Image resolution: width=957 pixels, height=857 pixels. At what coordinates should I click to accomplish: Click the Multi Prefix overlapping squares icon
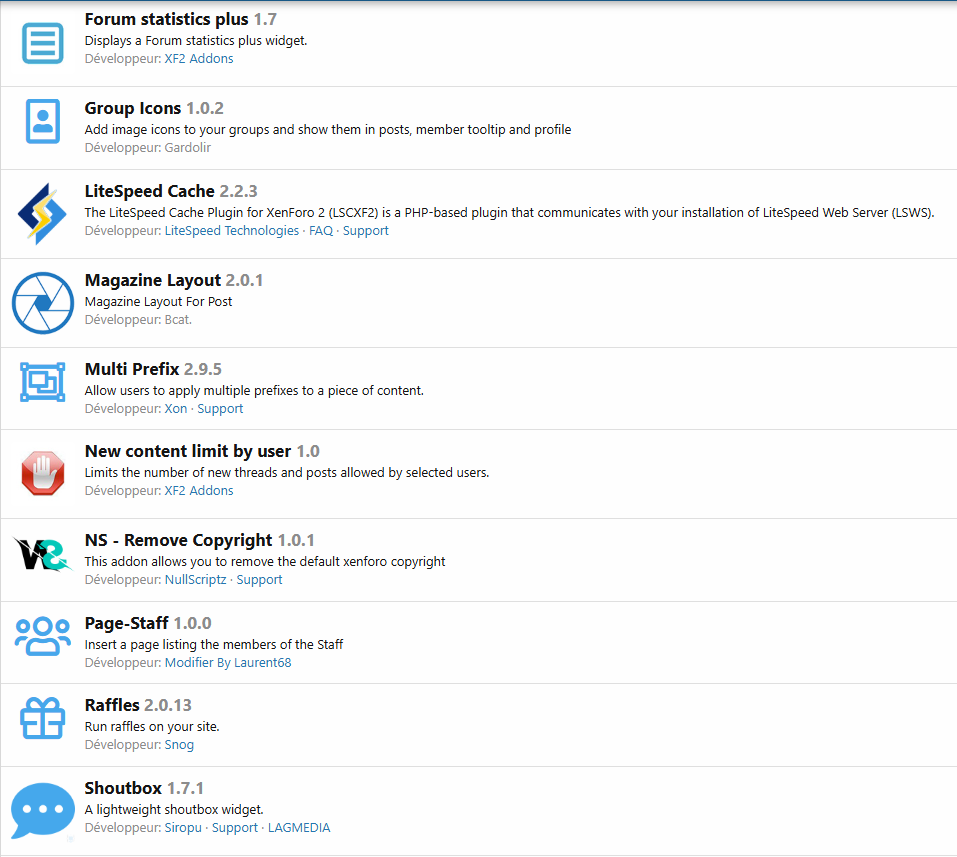[x=43, y=382]
